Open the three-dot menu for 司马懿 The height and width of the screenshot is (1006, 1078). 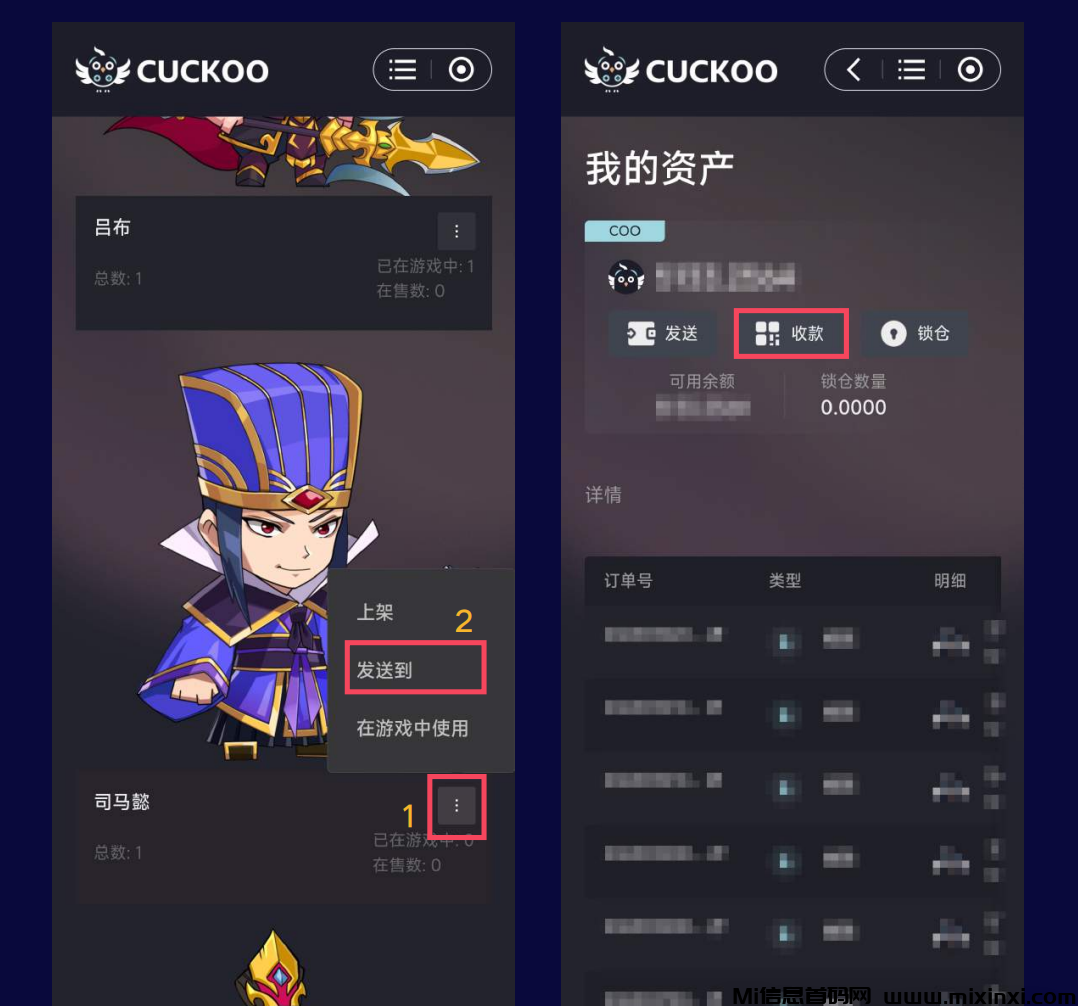(x=456, y=806)
